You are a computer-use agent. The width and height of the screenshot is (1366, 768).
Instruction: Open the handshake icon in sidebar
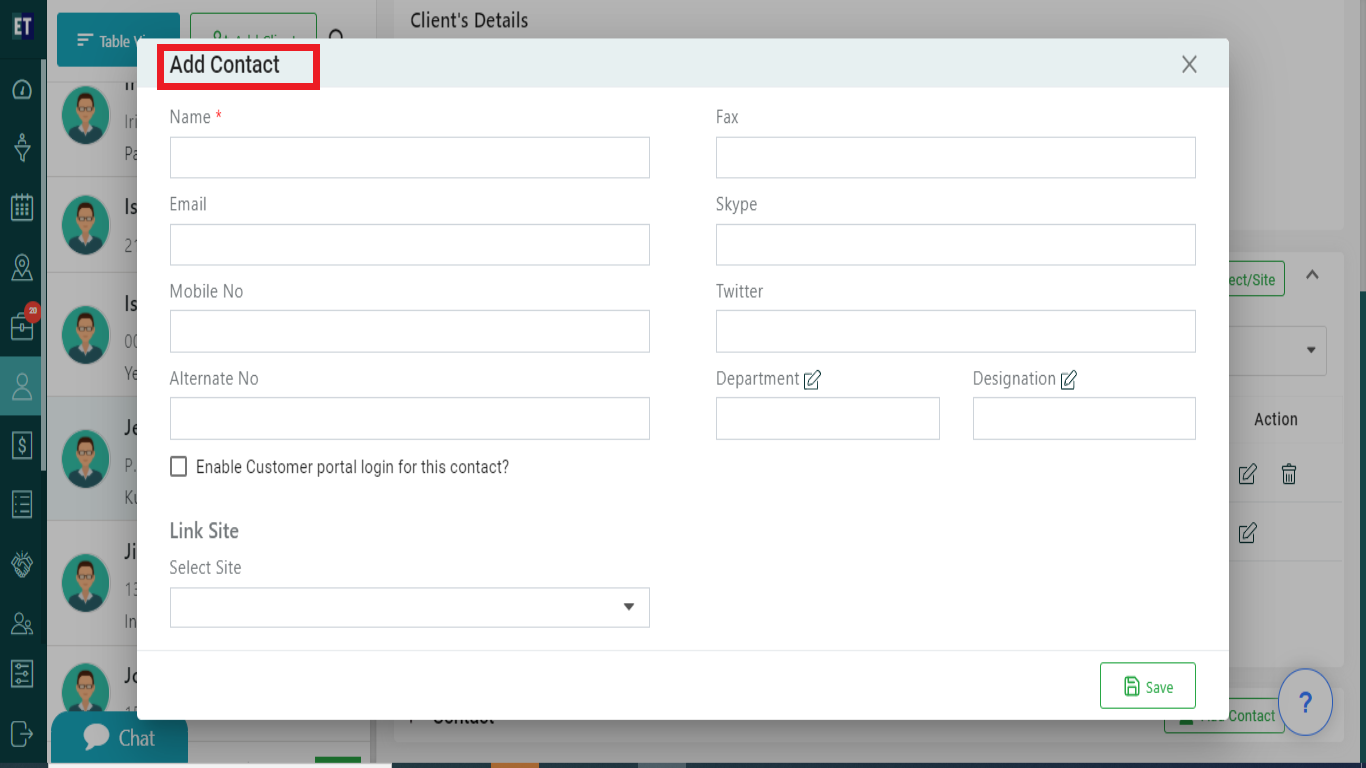(22, 564)
